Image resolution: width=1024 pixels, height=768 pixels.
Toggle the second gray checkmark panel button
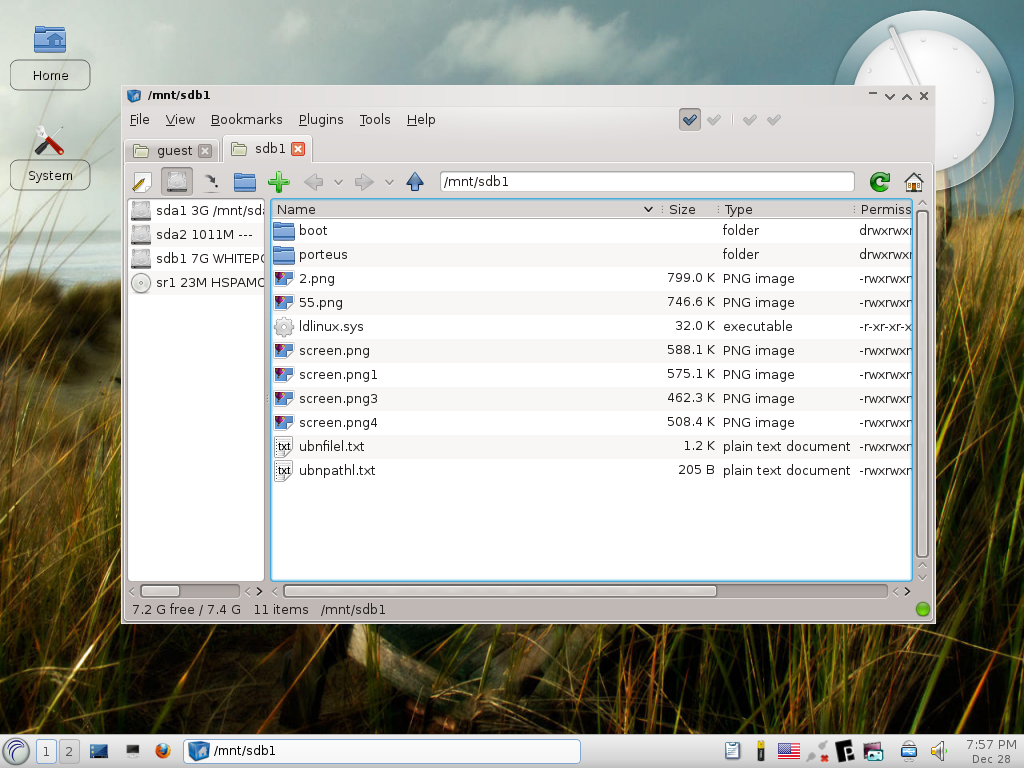coord(714,120)
